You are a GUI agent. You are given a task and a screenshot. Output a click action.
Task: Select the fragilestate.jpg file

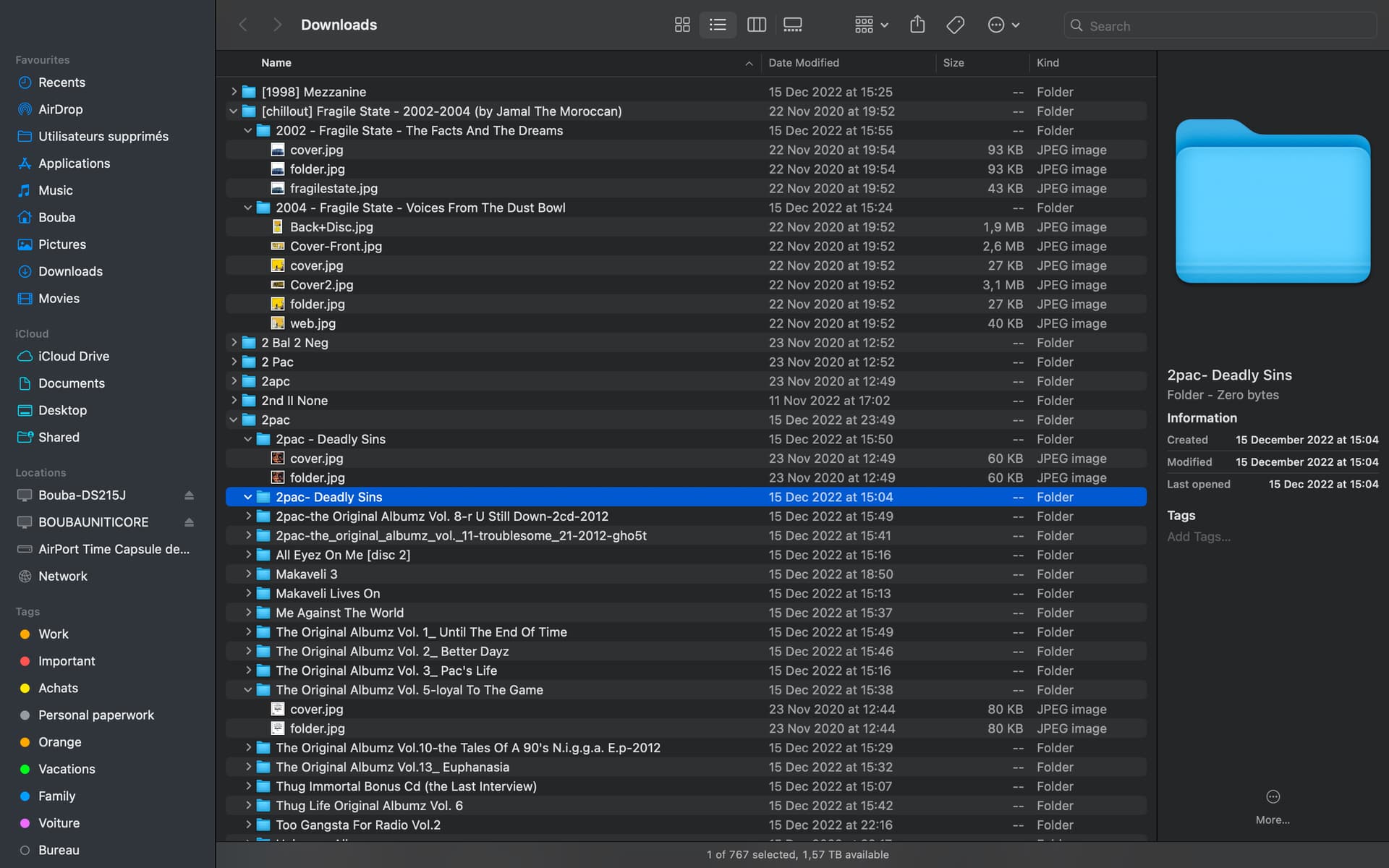click(686, 188)
